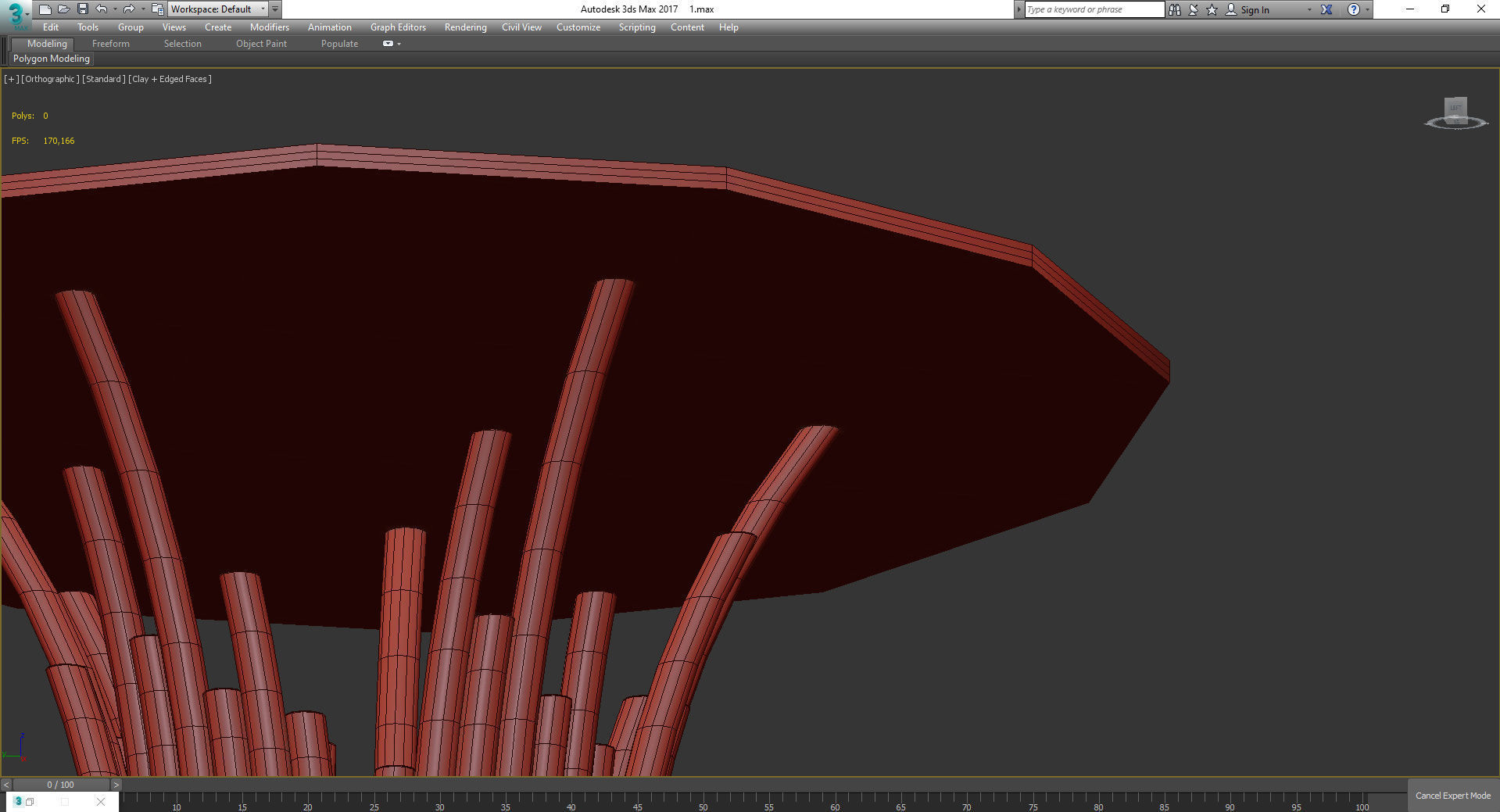1500x812 pixels.
Task: Close the bottom-left mini window
Action: click(x=101, y=802)
